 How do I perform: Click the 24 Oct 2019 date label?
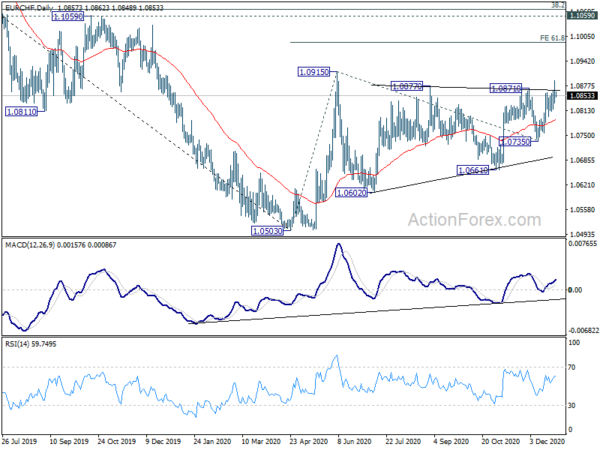(x=116, y=441)
